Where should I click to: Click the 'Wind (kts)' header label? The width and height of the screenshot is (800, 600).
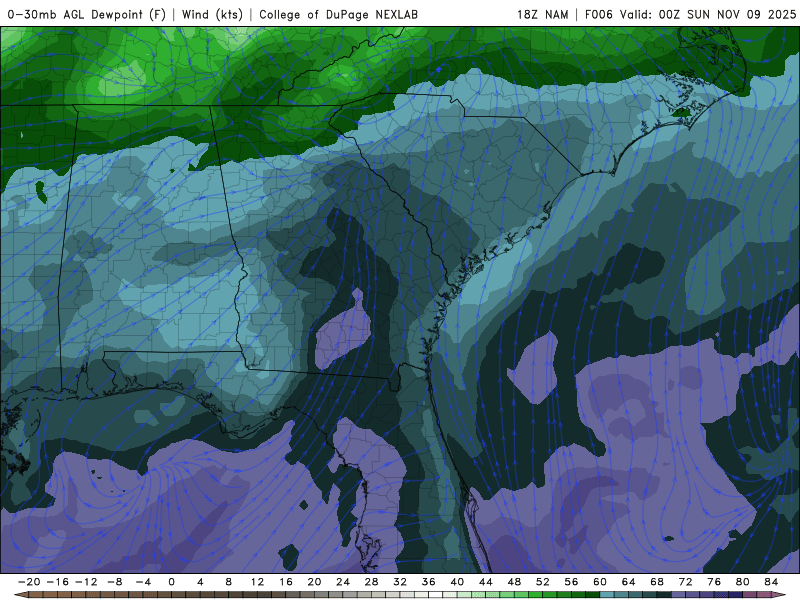tap(212, 14)
